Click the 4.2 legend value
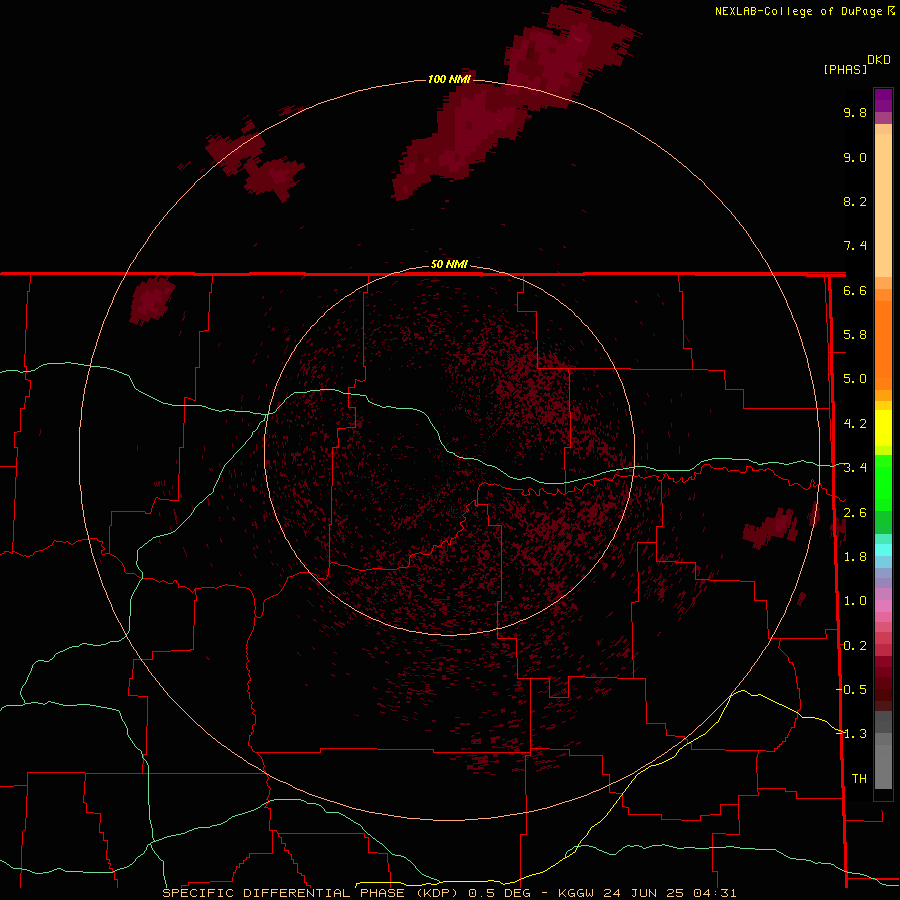Image resolution: width=900 pixels, height=900 pixels. click(855, 424)
